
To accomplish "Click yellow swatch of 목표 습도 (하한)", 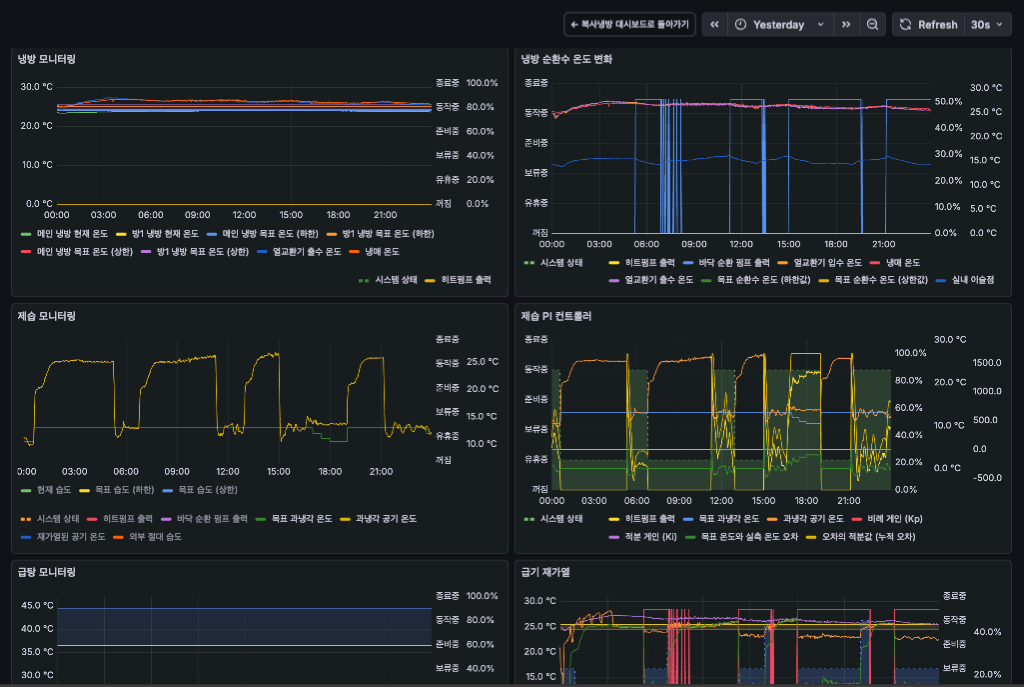I will coord(85,490).
